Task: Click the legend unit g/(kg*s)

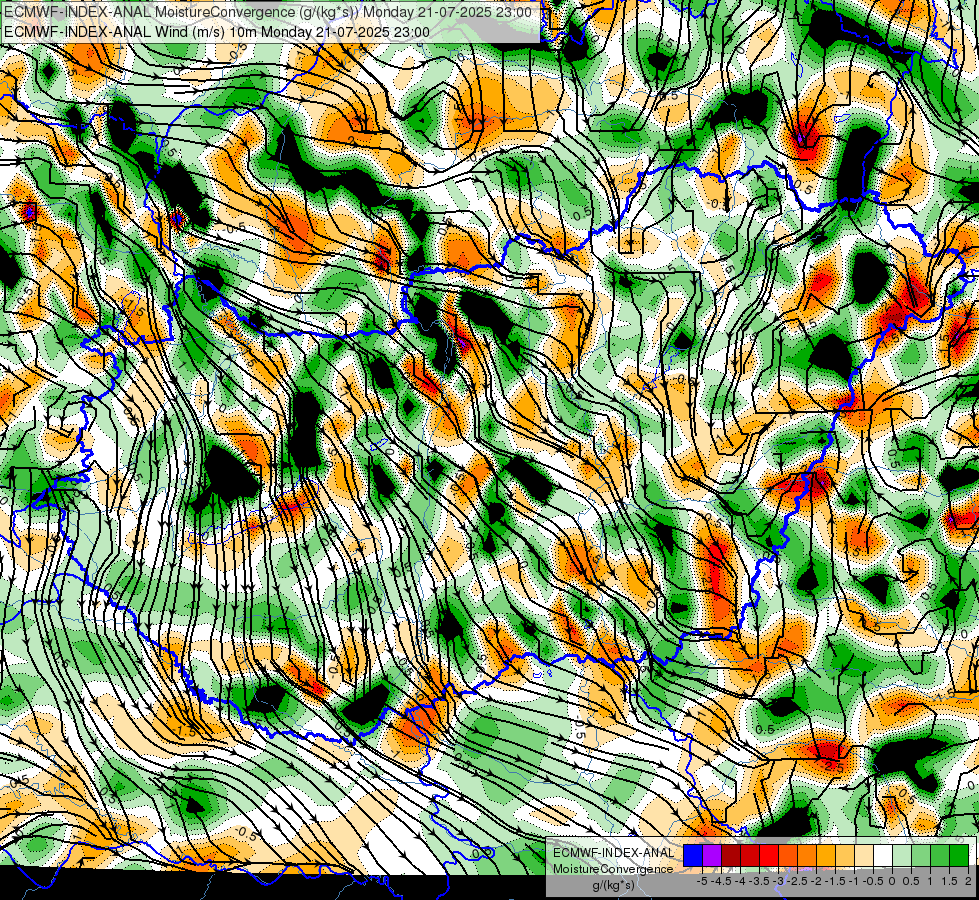Action: click(613, 886)
